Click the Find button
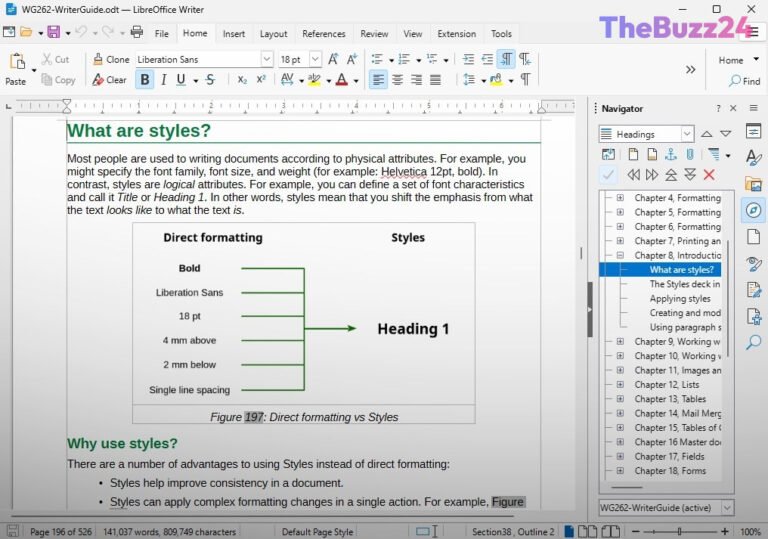Viewport: 768px width, 539px height. (744, 81)
